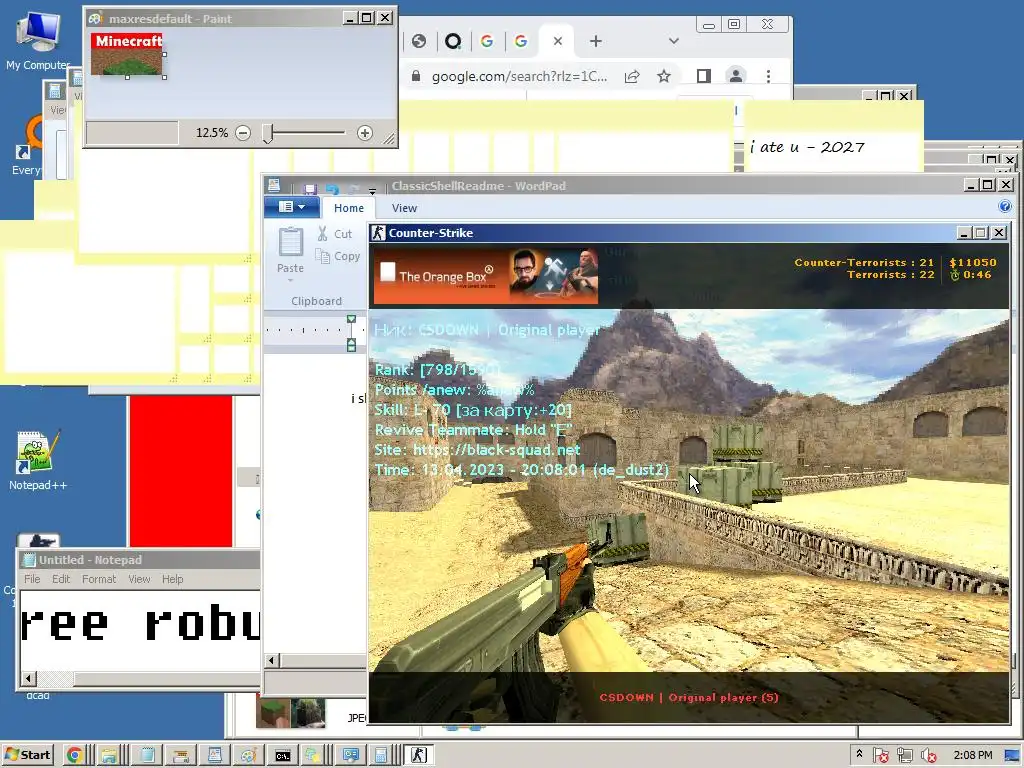Click '12.5%' zoom value in Paint
This screenshot has width=1024, height=768.
tap(212, 133)
